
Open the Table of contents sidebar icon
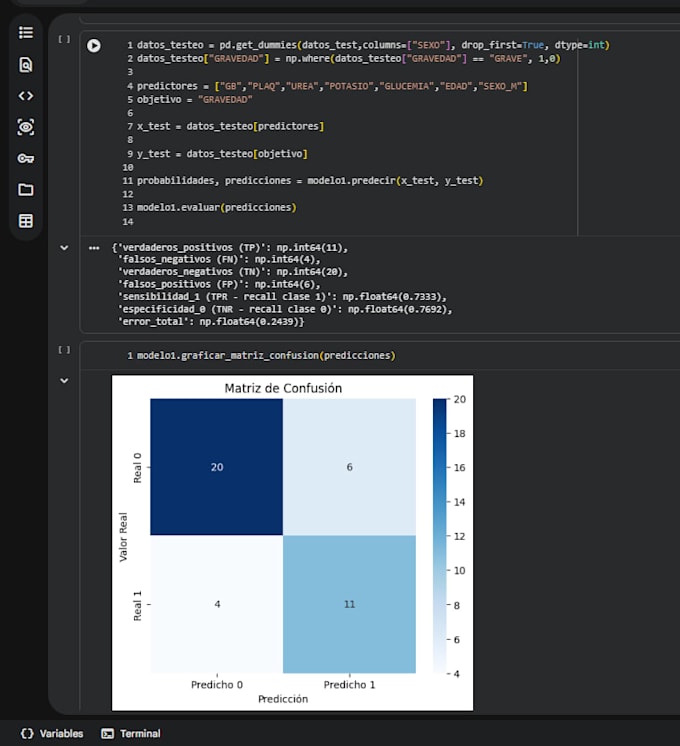click(26, 33)
